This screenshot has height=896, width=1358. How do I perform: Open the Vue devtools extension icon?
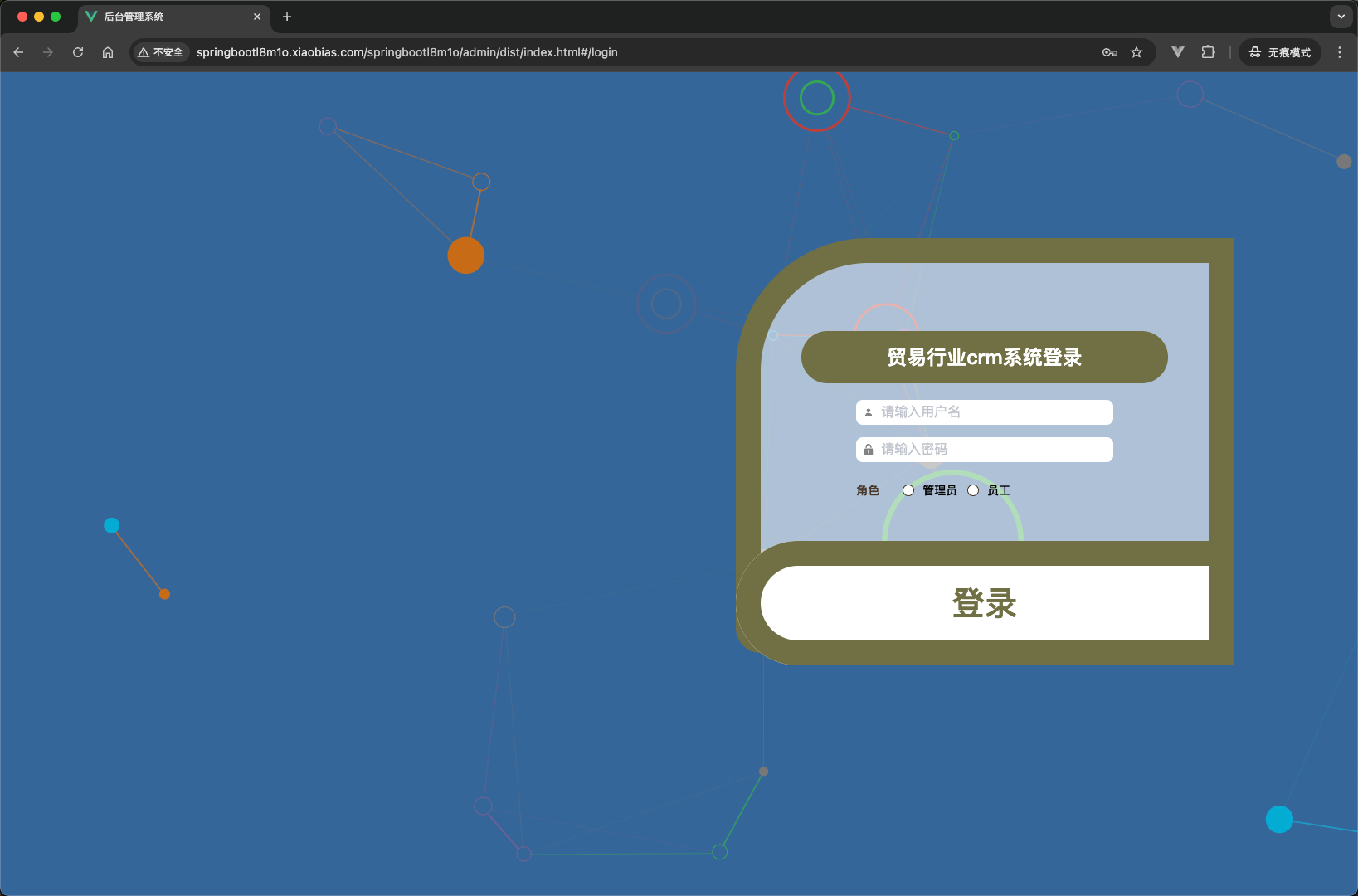(1178, 52)
